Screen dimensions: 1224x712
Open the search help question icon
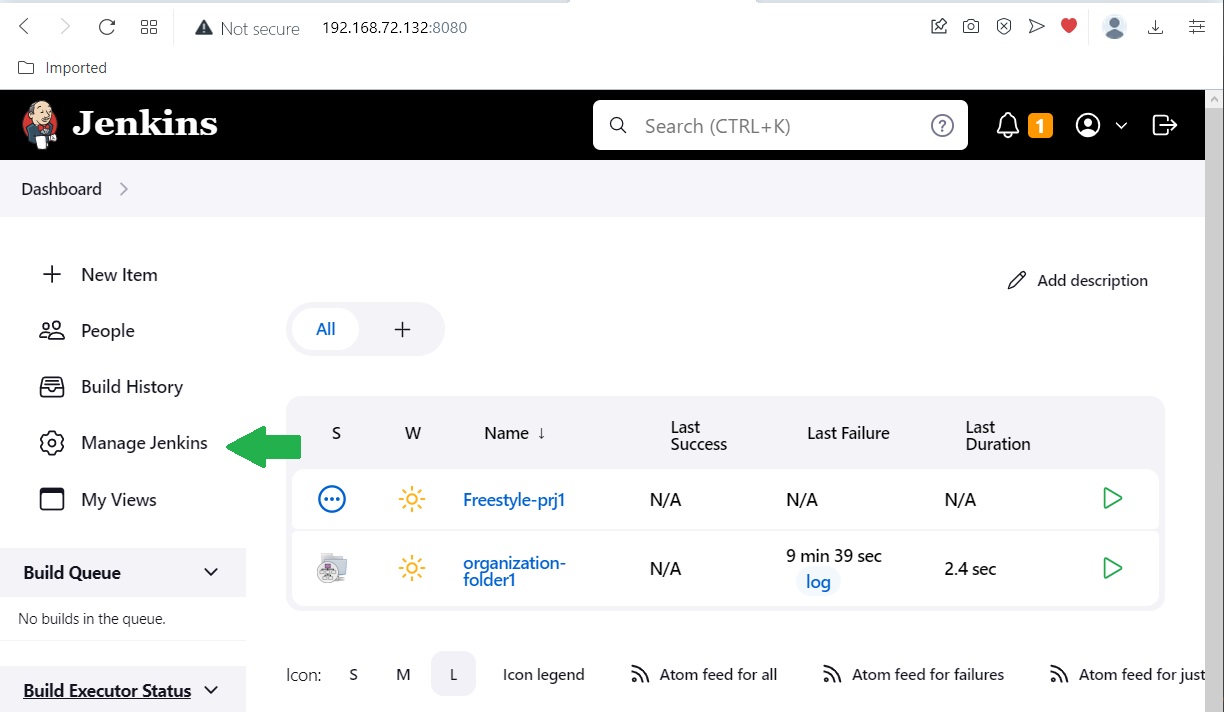[942, 126]
